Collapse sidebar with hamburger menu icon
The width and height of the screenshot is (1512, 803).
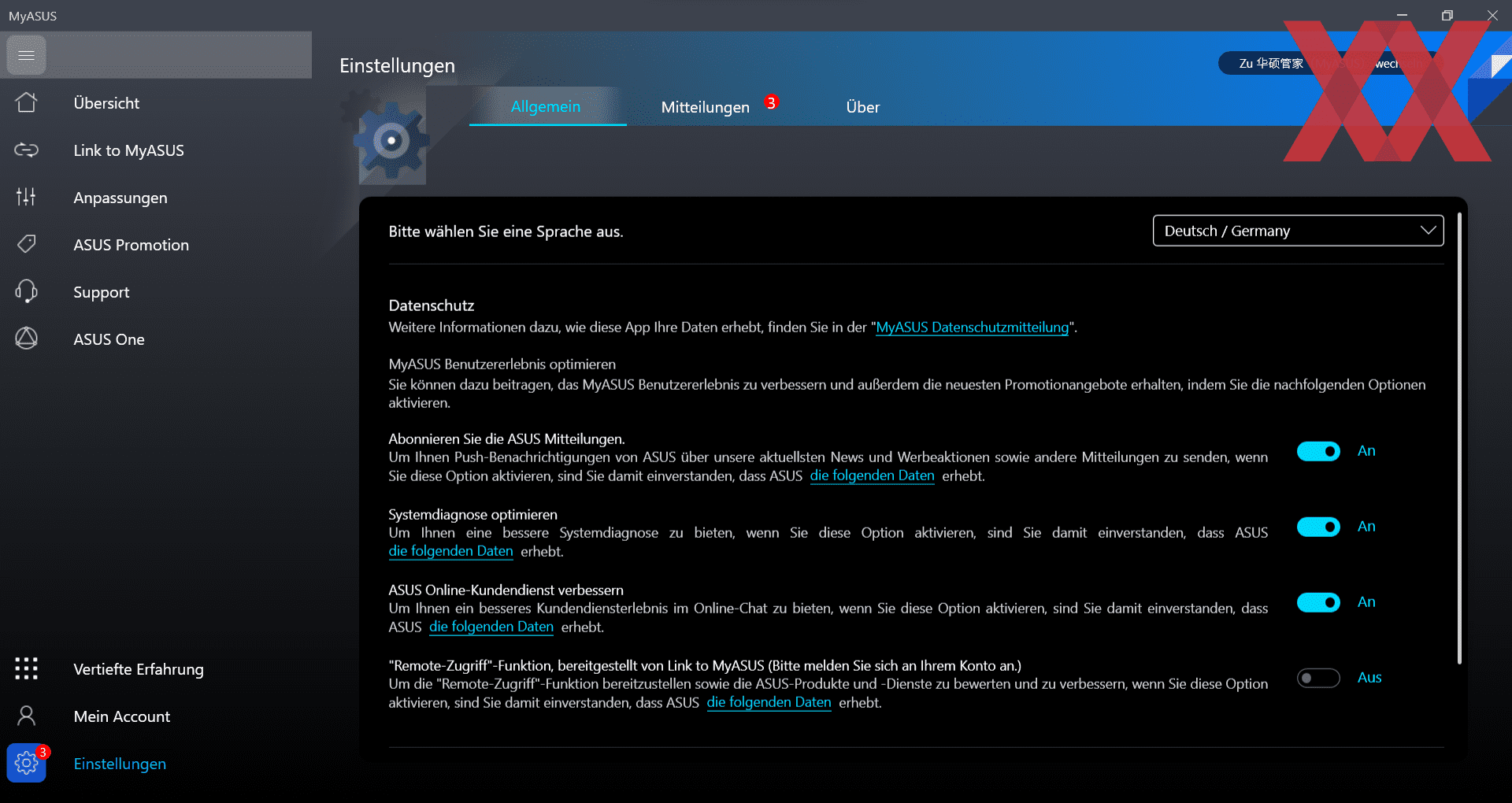coord(26,55)
